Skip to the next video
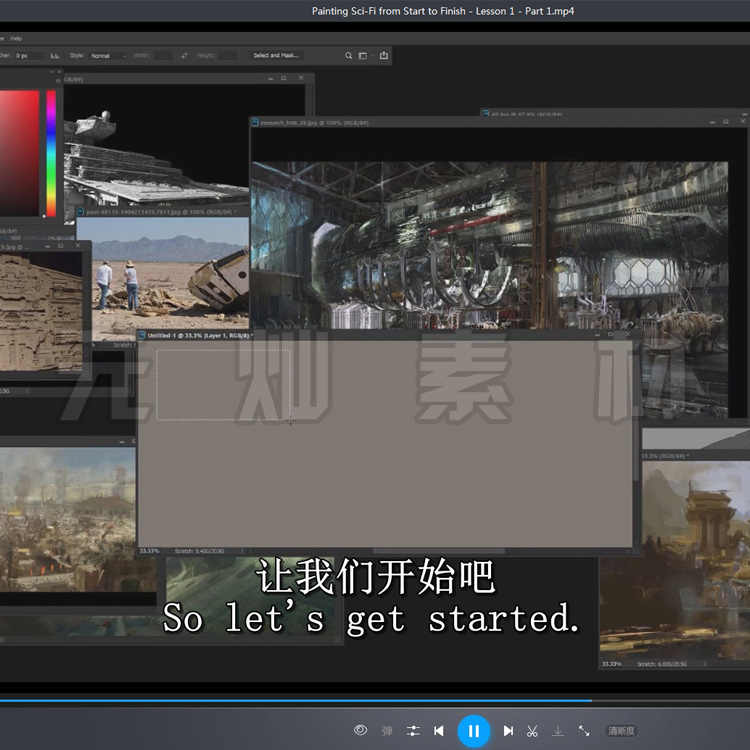 pos(508,731)
